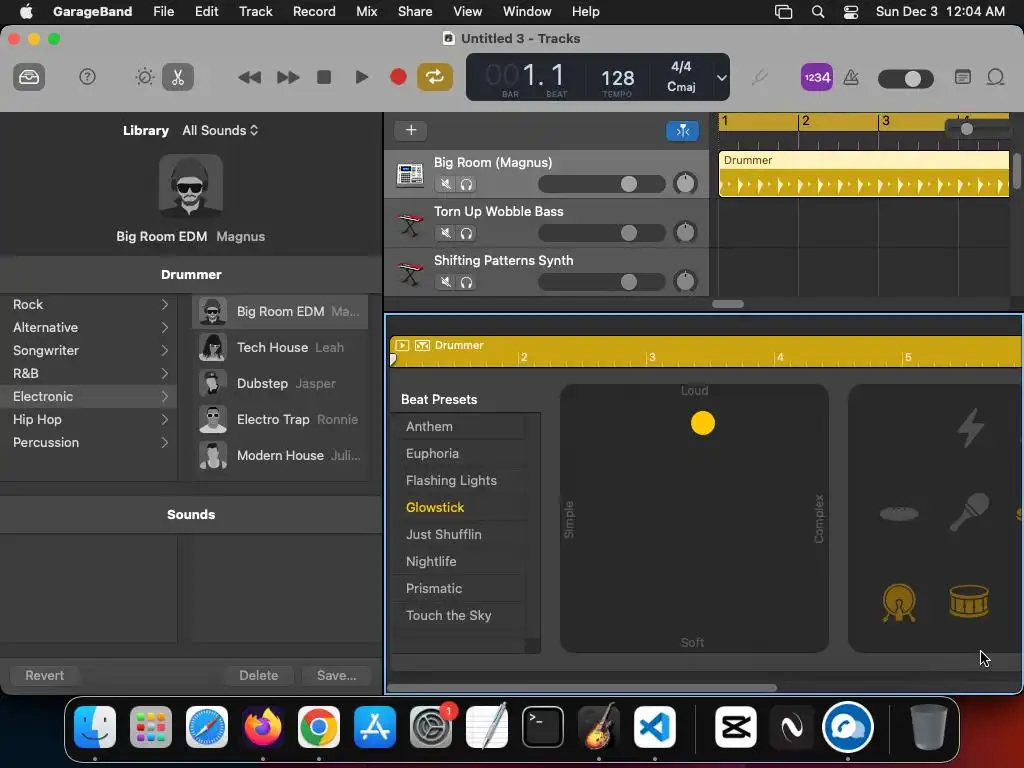
Task: Open Quick Help question mark button
Action: (x=87, y=77)
